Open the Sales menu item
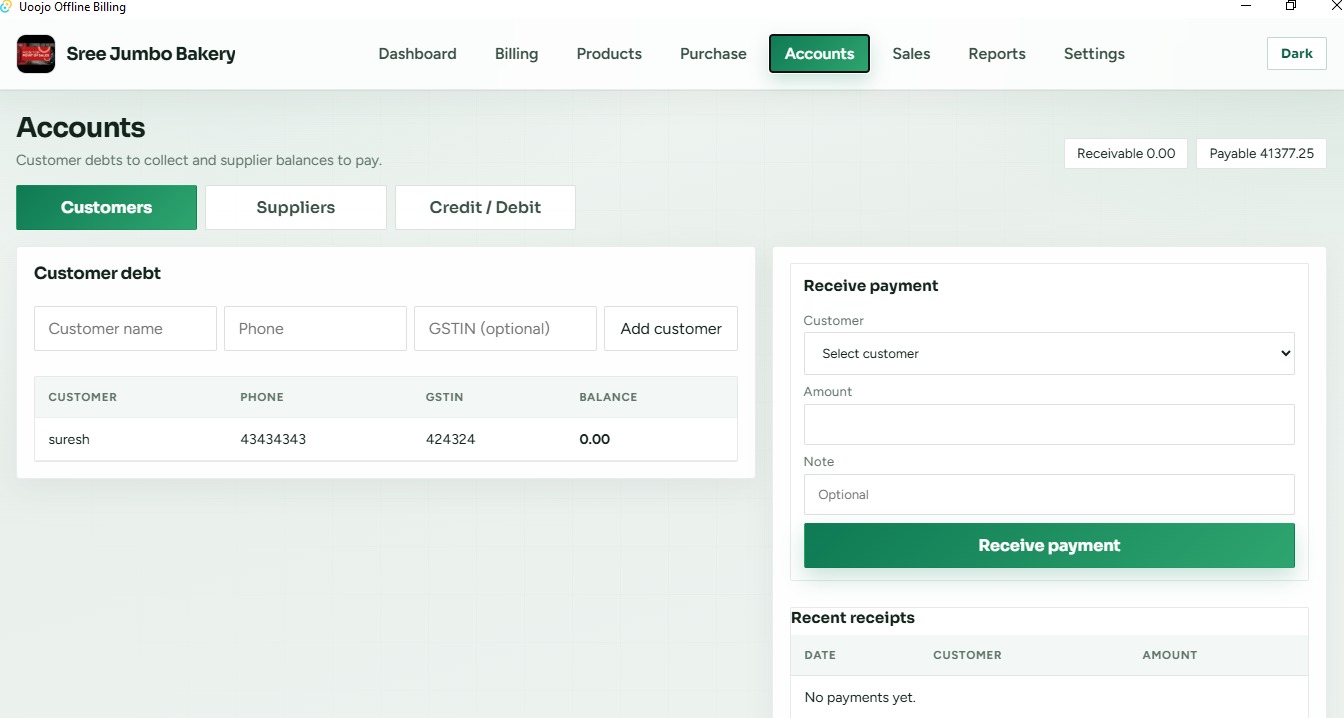The height and width of the screenshot is (718, 1344). coord(911,54)
